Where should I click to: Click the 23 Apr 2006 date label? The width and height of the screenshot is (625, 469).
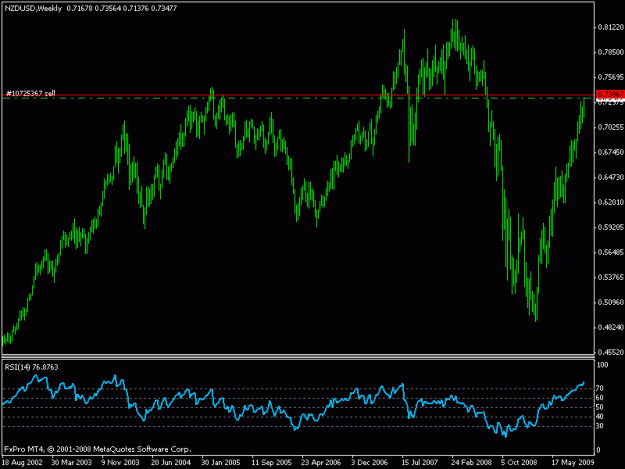(321, 463)
